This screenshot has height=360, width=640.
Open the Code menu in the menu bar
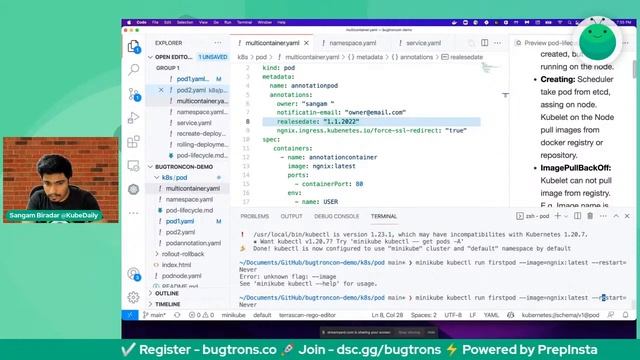[x=142, y=22]
